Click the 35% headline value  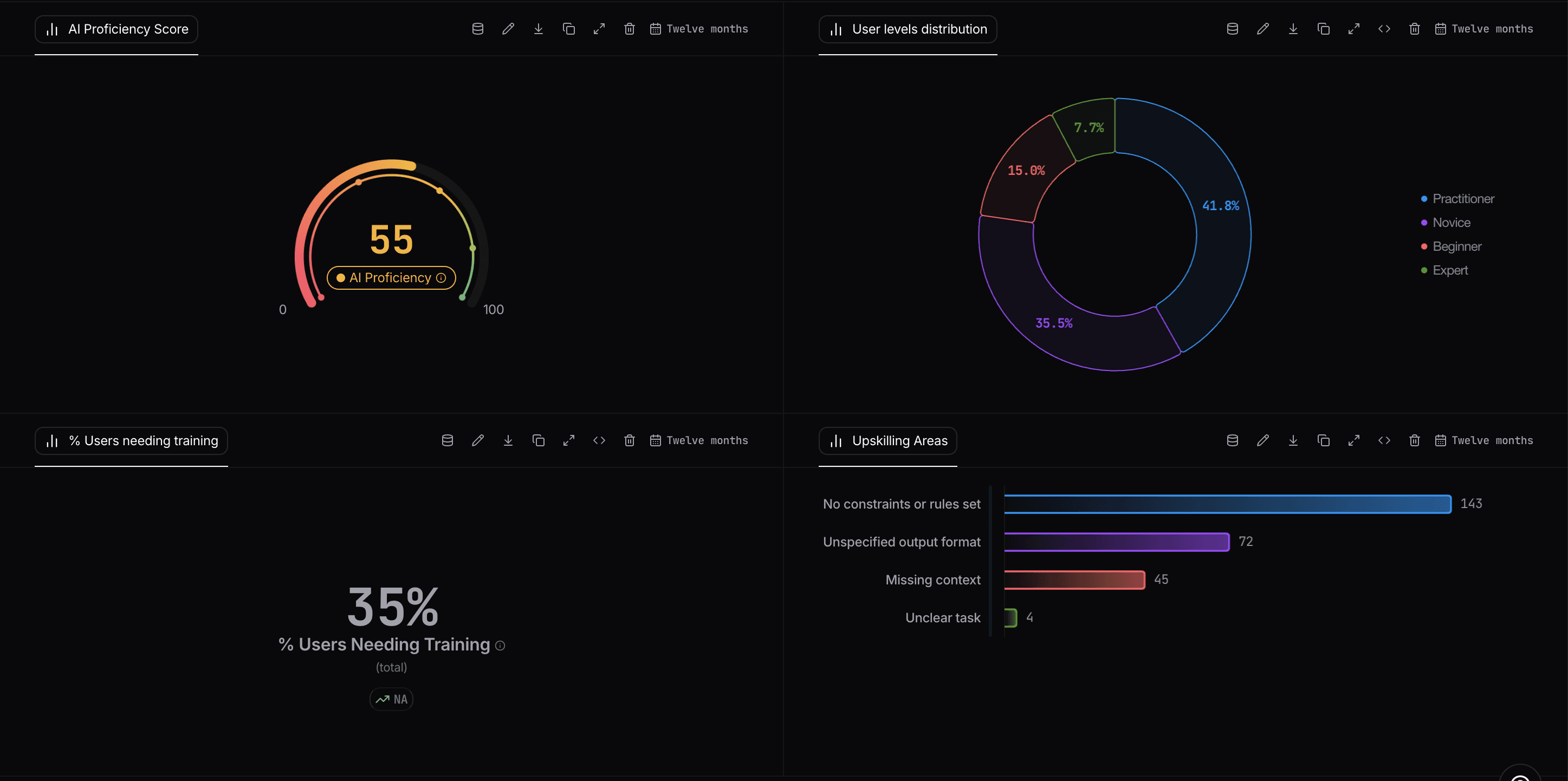[393, 607]
